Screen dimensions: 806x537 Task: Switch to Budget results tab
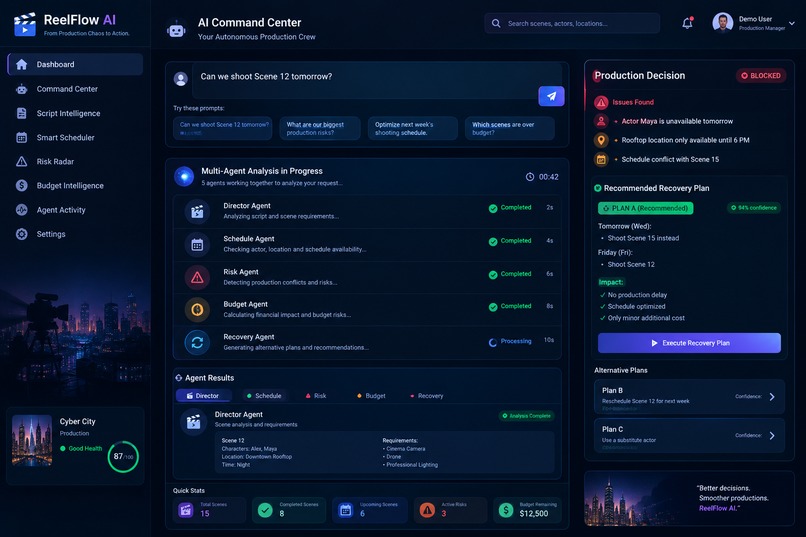pyautogui.click(x=371, y=396)
